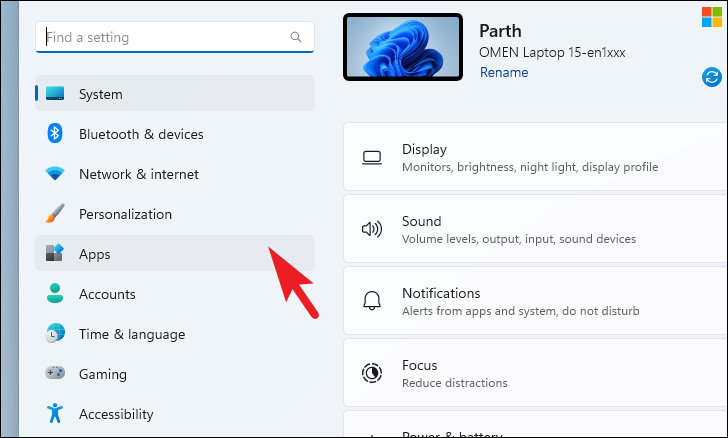
Task: Click the Display laptop icon
Action: 372,158
